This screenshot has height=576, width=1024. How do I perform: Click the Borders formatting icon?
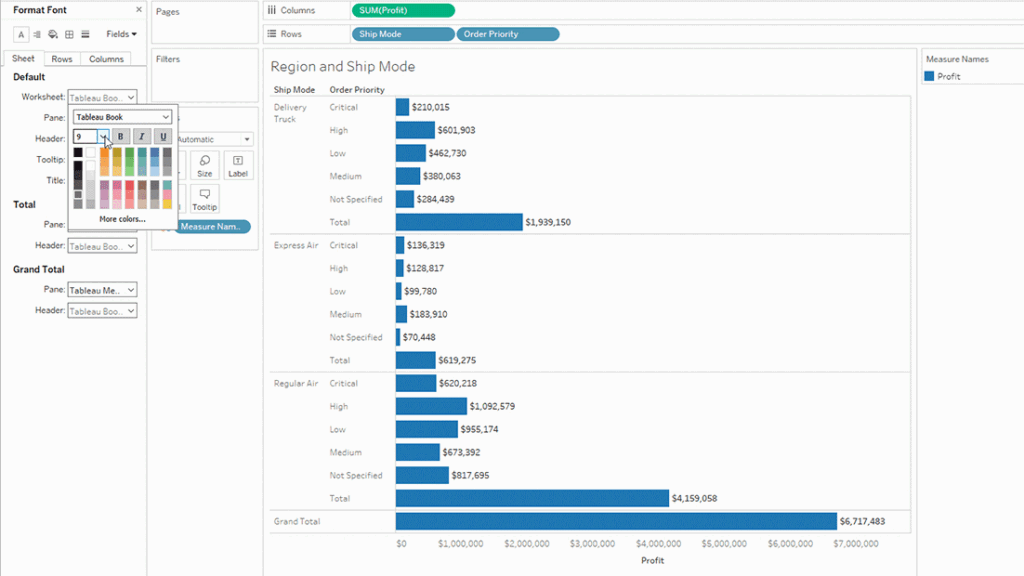[69, 33]
